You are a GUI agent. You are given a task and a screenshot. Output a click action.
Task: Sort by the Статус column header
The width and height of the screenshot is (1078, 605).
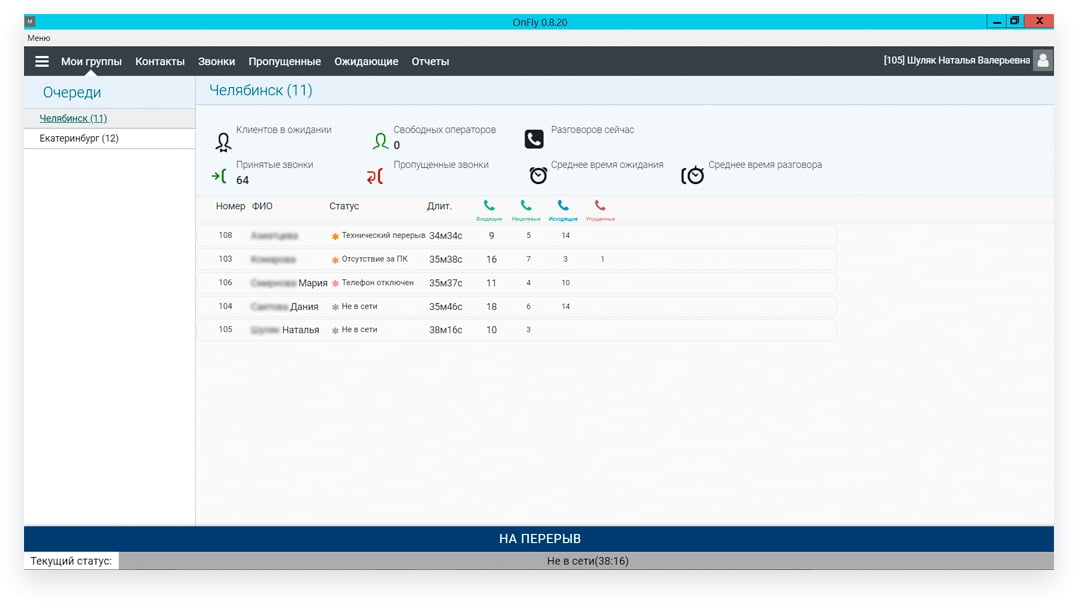coord(344,206)
